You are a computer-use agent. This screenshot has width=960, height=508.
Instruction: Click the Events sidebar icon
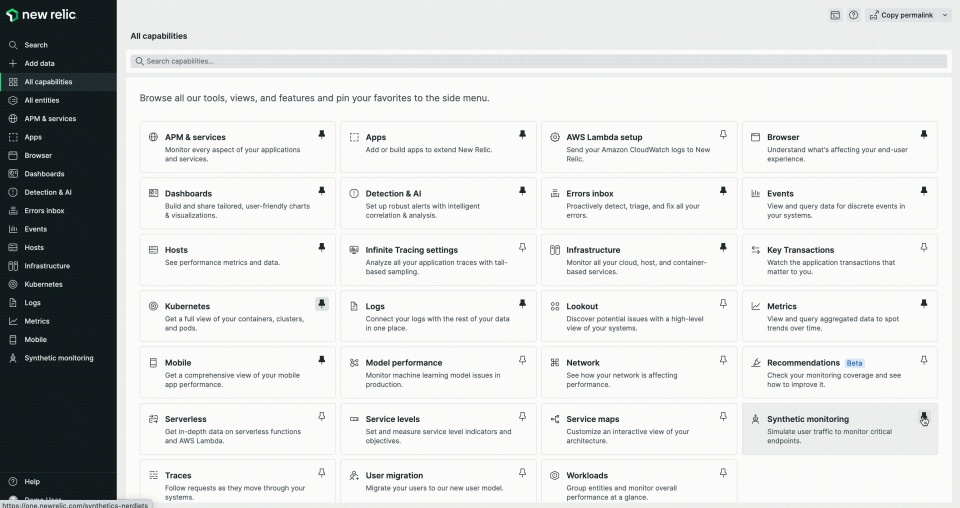(x=13, y=229)
